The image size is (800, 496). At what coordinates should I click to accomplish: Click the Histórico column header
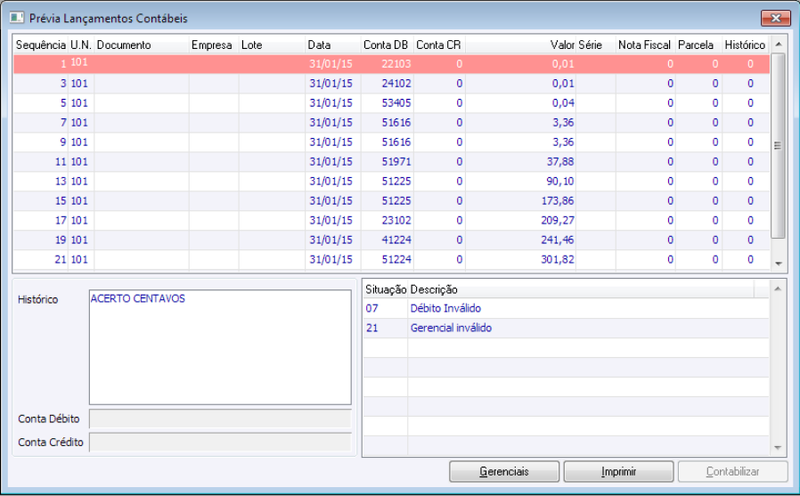pyautogui.click(x=745, y=45)
